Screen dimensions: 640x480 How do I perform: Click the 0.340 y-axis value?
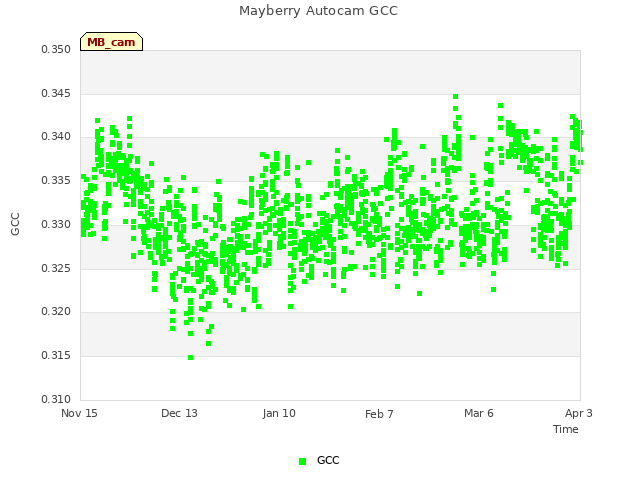pos(56,136)
